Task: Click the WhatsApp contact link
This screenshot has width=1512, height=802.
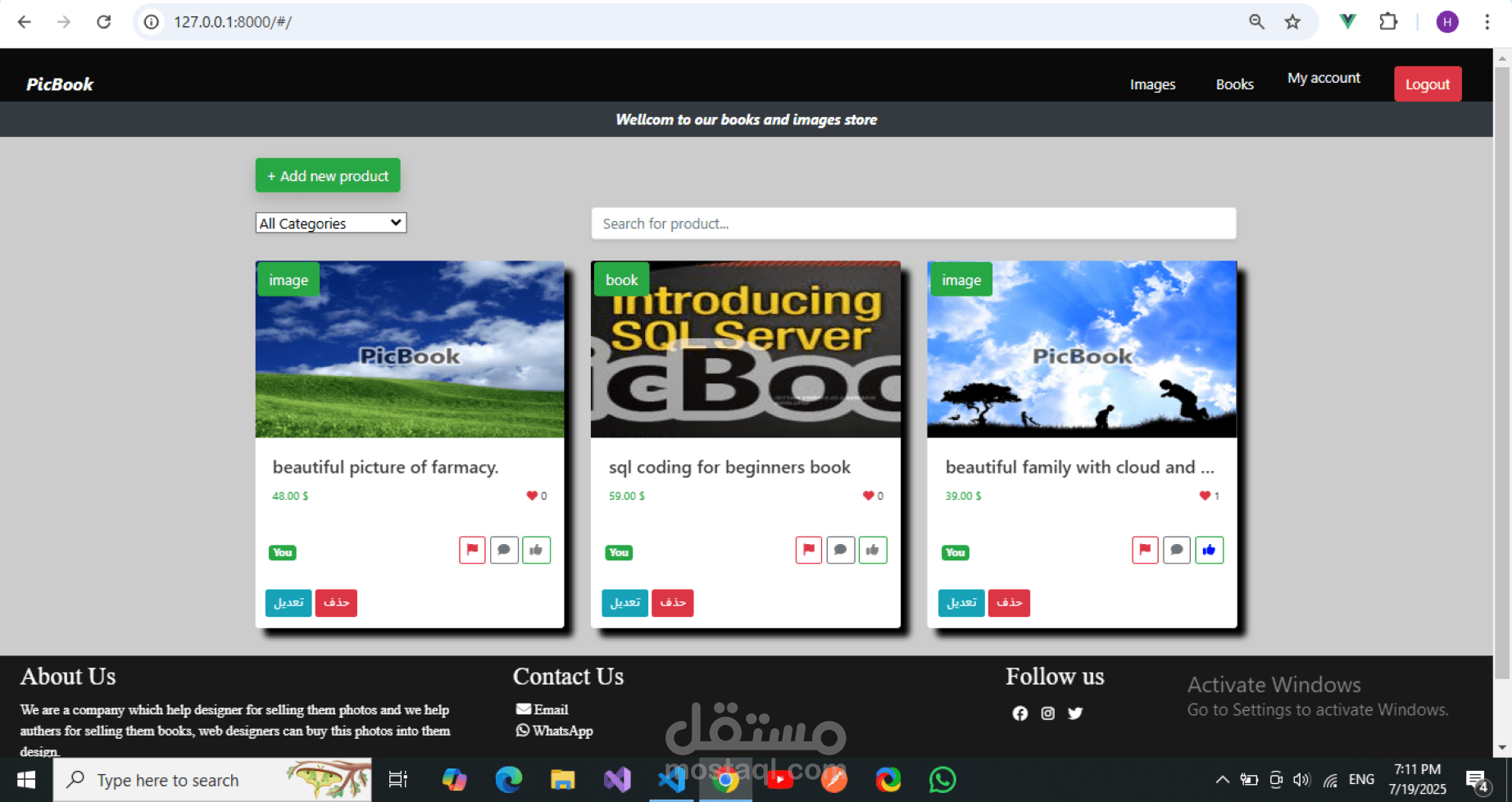Action: (555, 731)
